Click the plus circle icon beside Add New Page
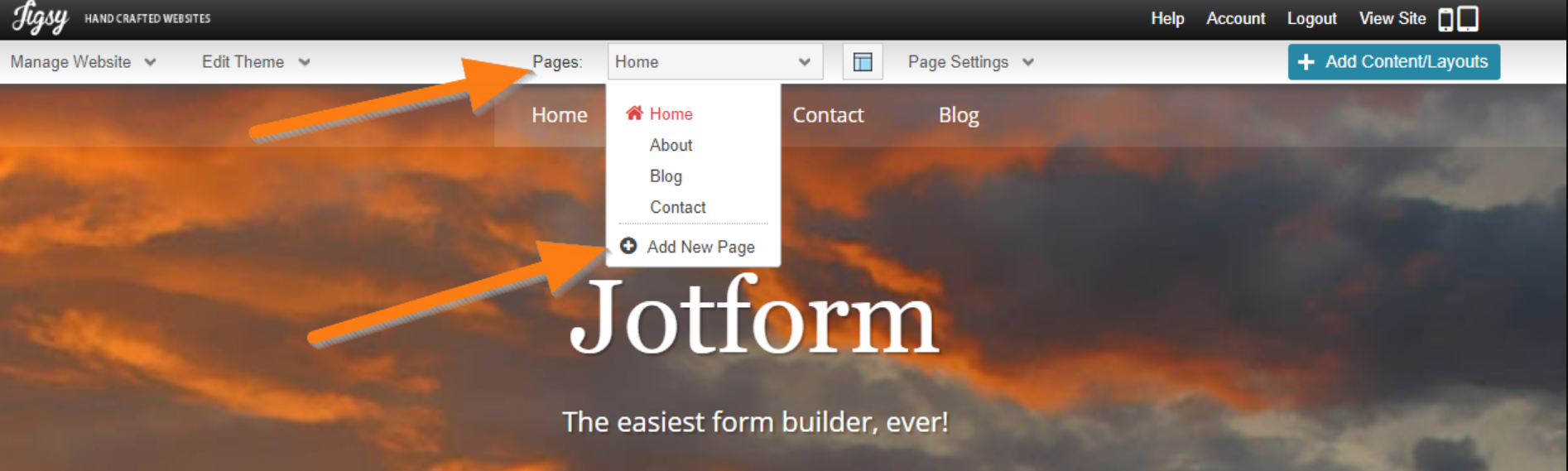 628,246
